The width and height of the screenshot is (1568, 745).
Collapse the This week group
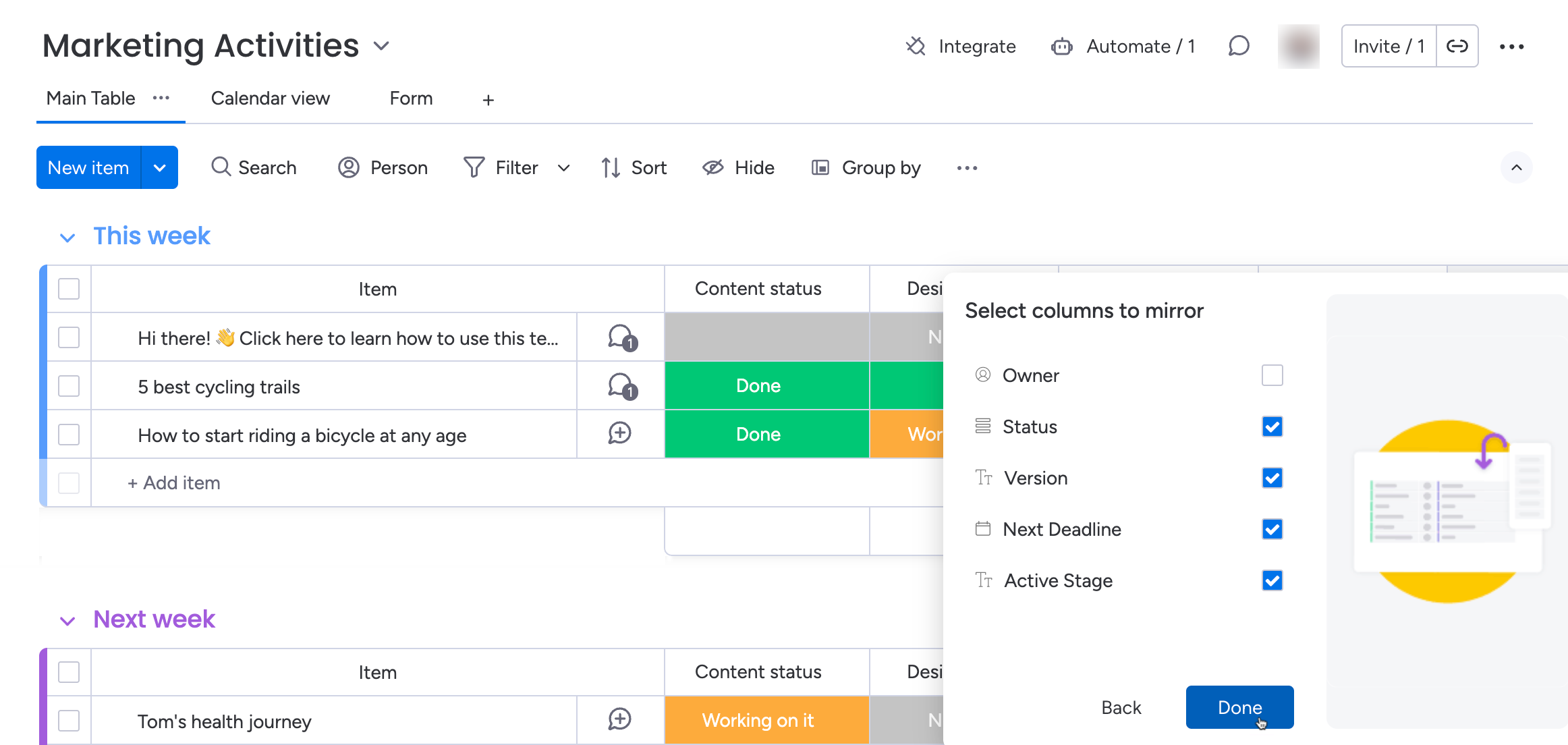pyautogui.click(x=67, y=238)
